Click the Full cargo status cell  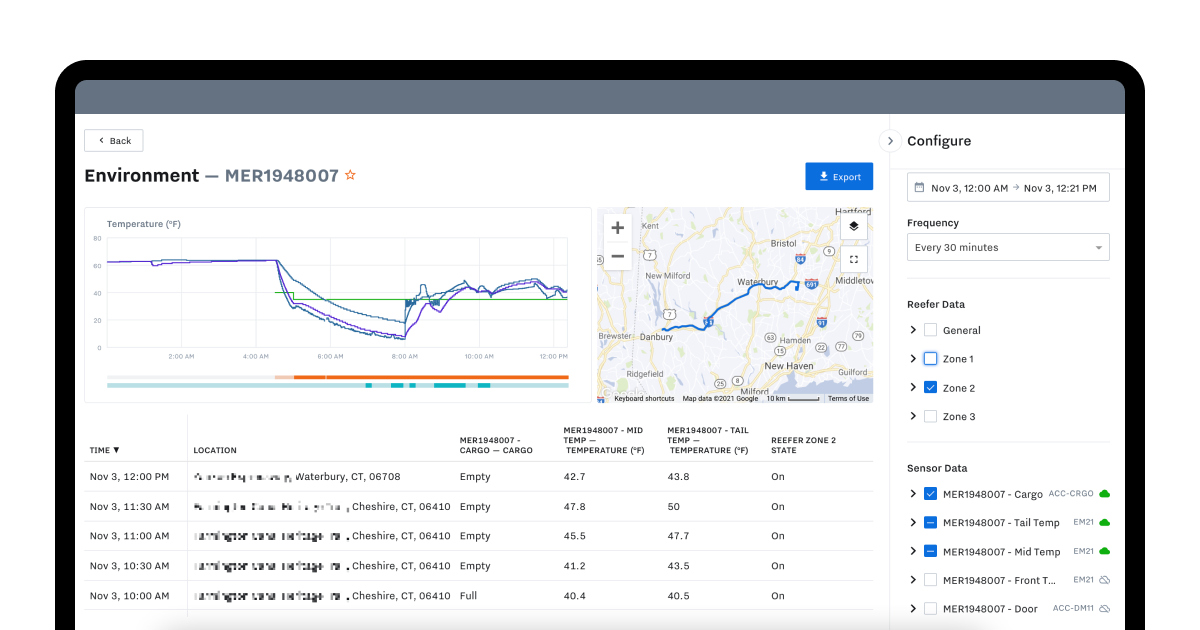click(469, 596)
